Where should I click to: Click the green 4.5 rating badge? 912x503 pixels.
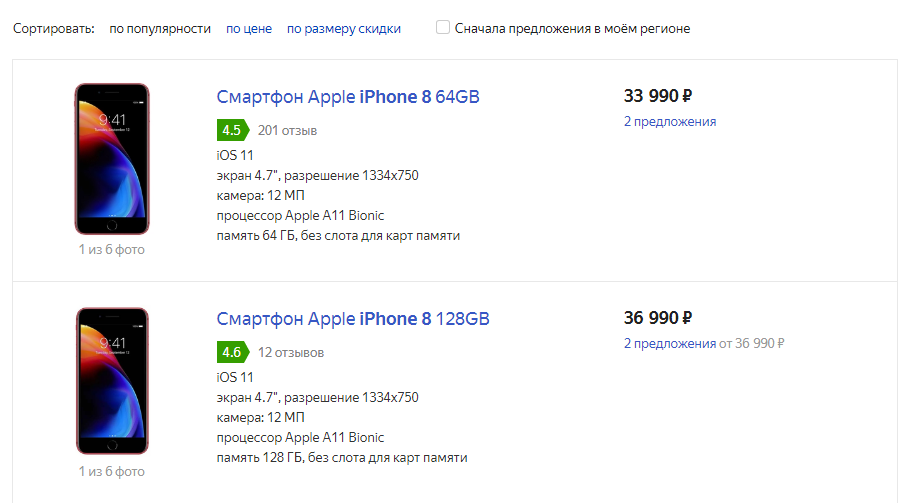tap(232, 130)
